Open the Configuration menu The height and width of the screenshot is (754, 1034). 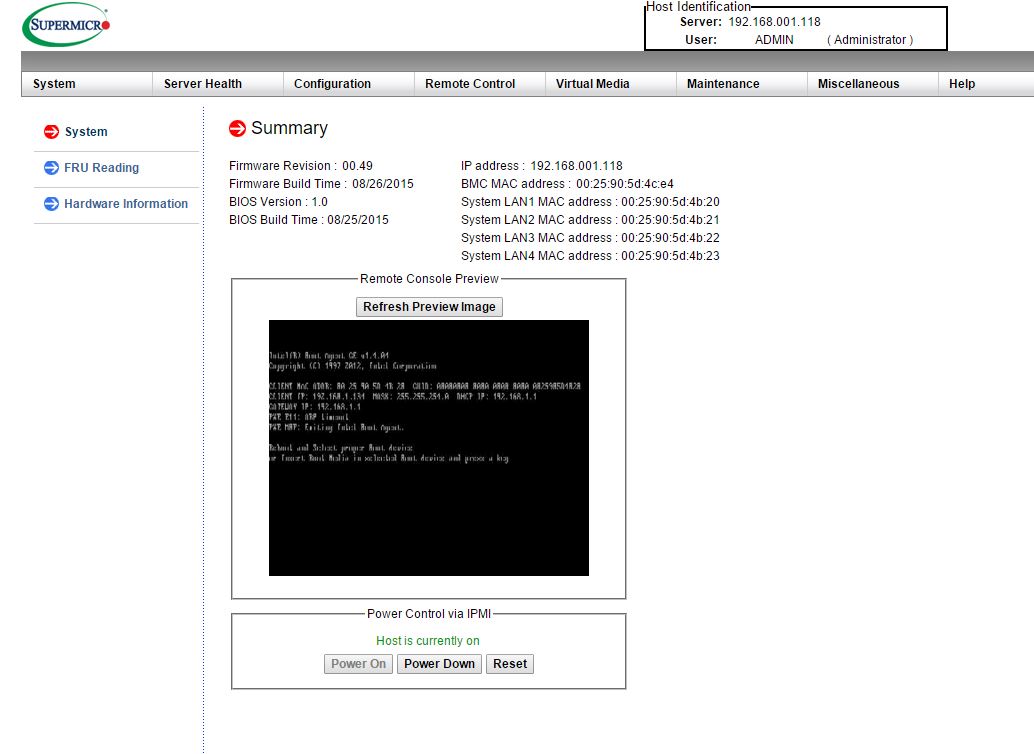332,84
